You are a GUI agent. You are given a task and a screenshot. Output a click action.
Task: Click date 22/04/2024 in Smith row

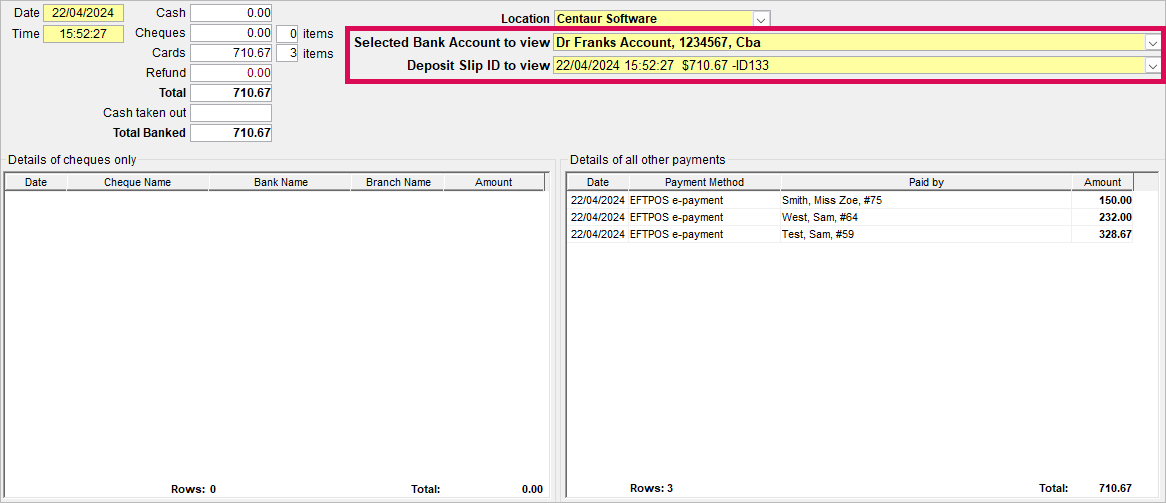tap(598, 200)
